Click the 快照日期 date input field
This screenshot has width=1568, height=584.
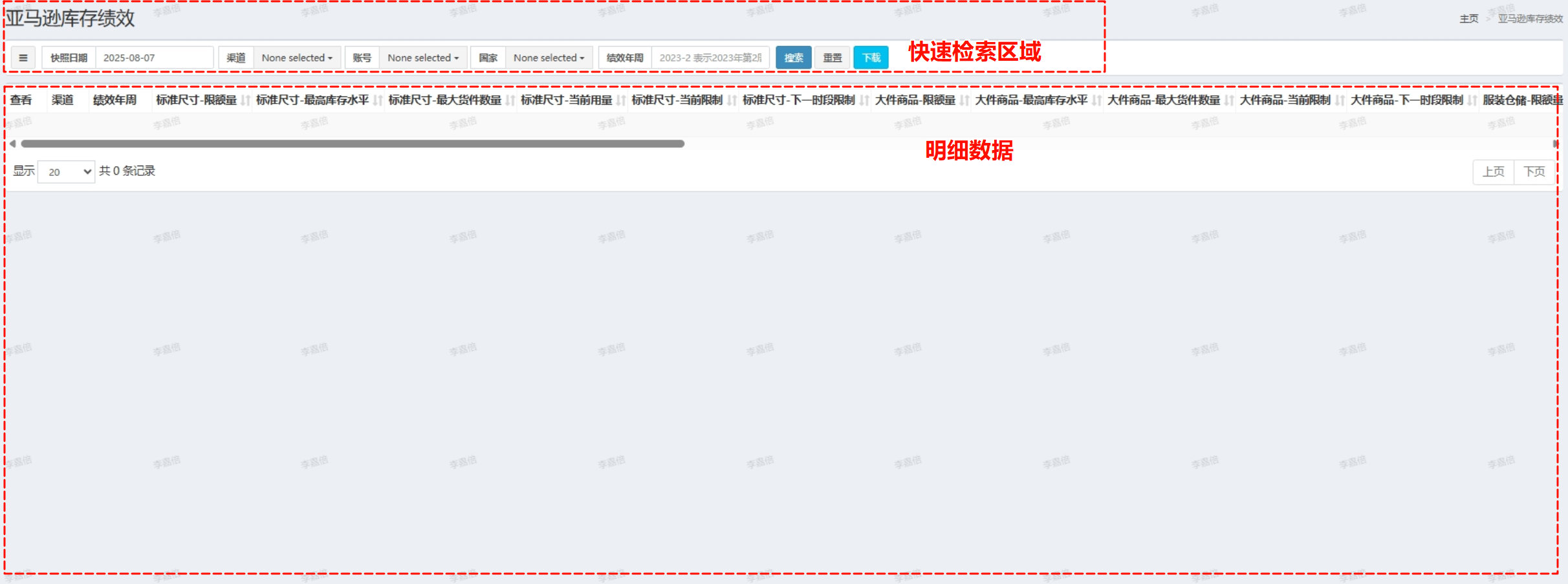155,58
